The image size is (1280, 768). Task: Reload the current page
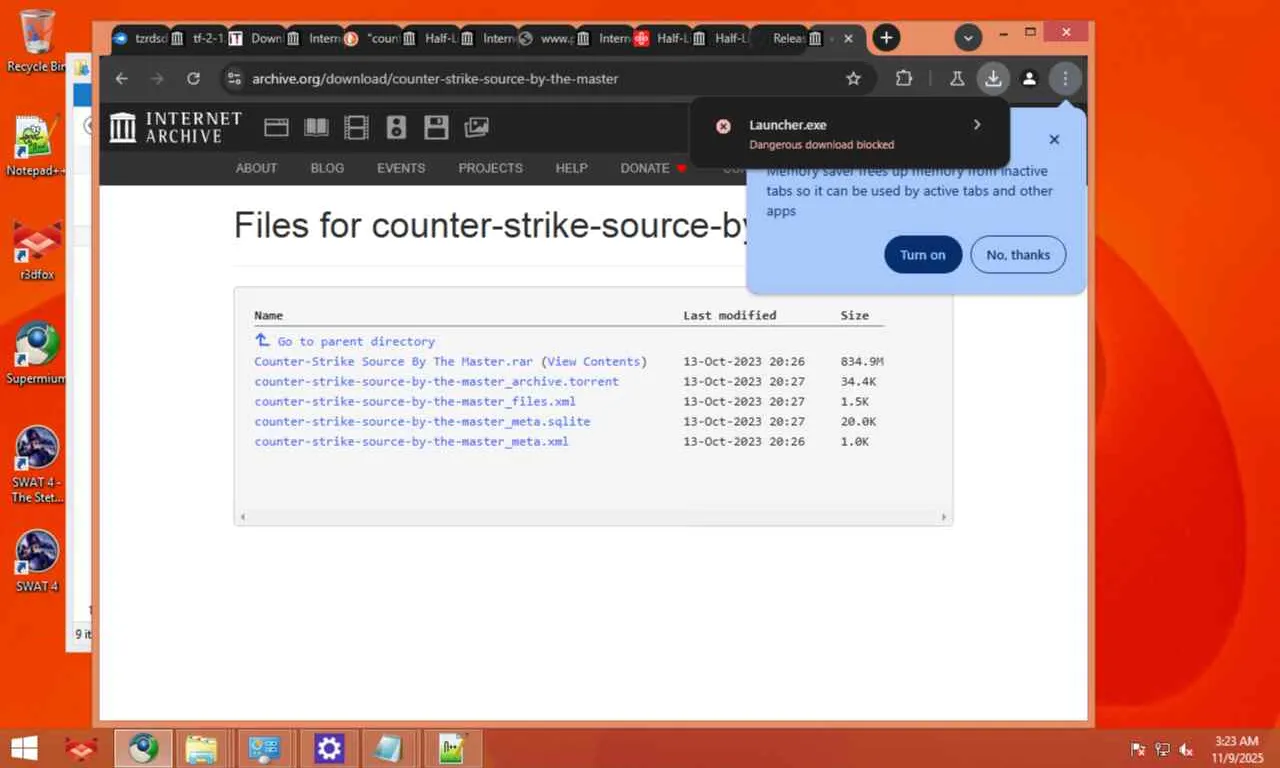[194, 78]
